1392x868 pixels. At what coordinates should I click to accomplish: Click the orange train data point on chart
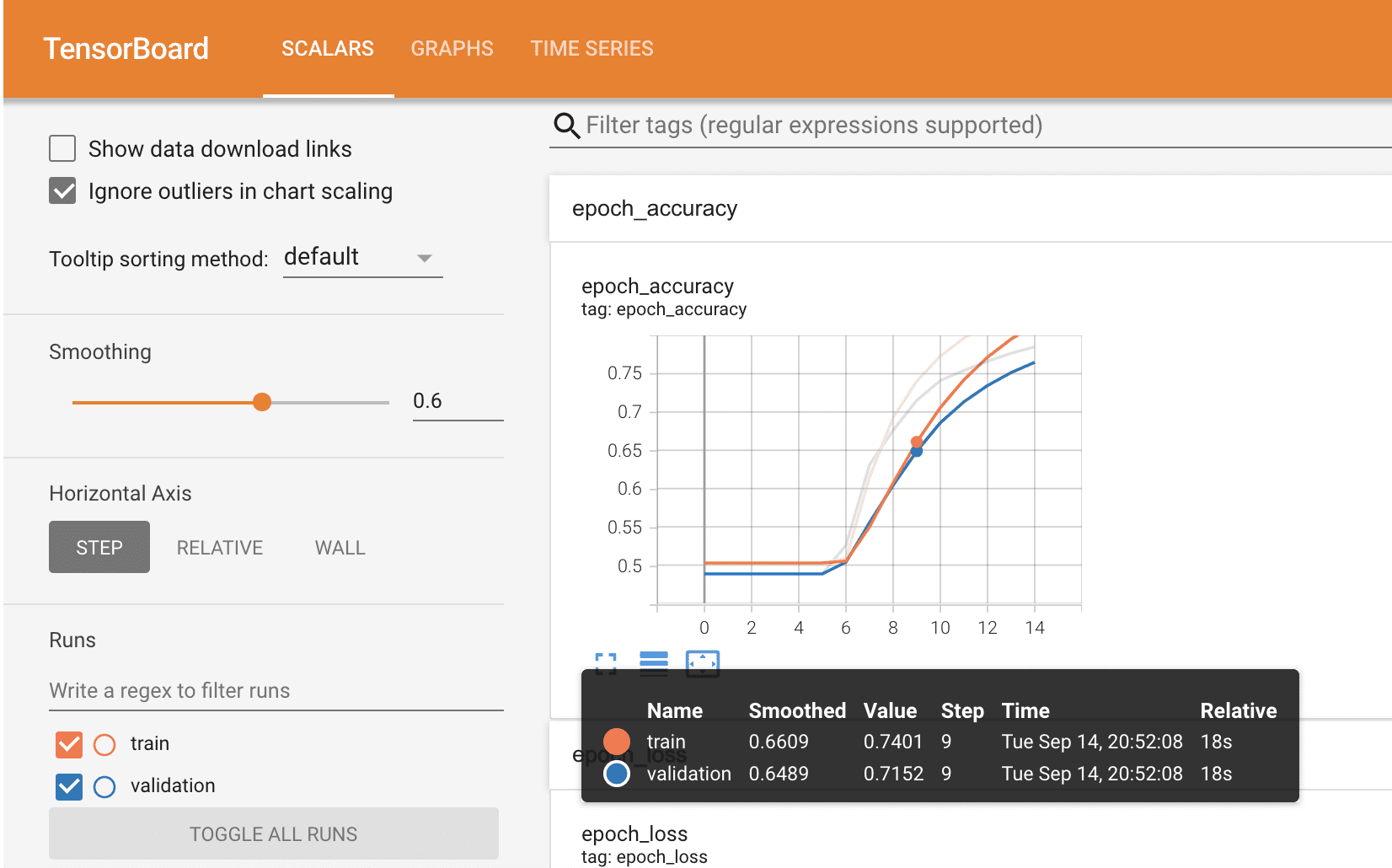click(x=917, y=442)
